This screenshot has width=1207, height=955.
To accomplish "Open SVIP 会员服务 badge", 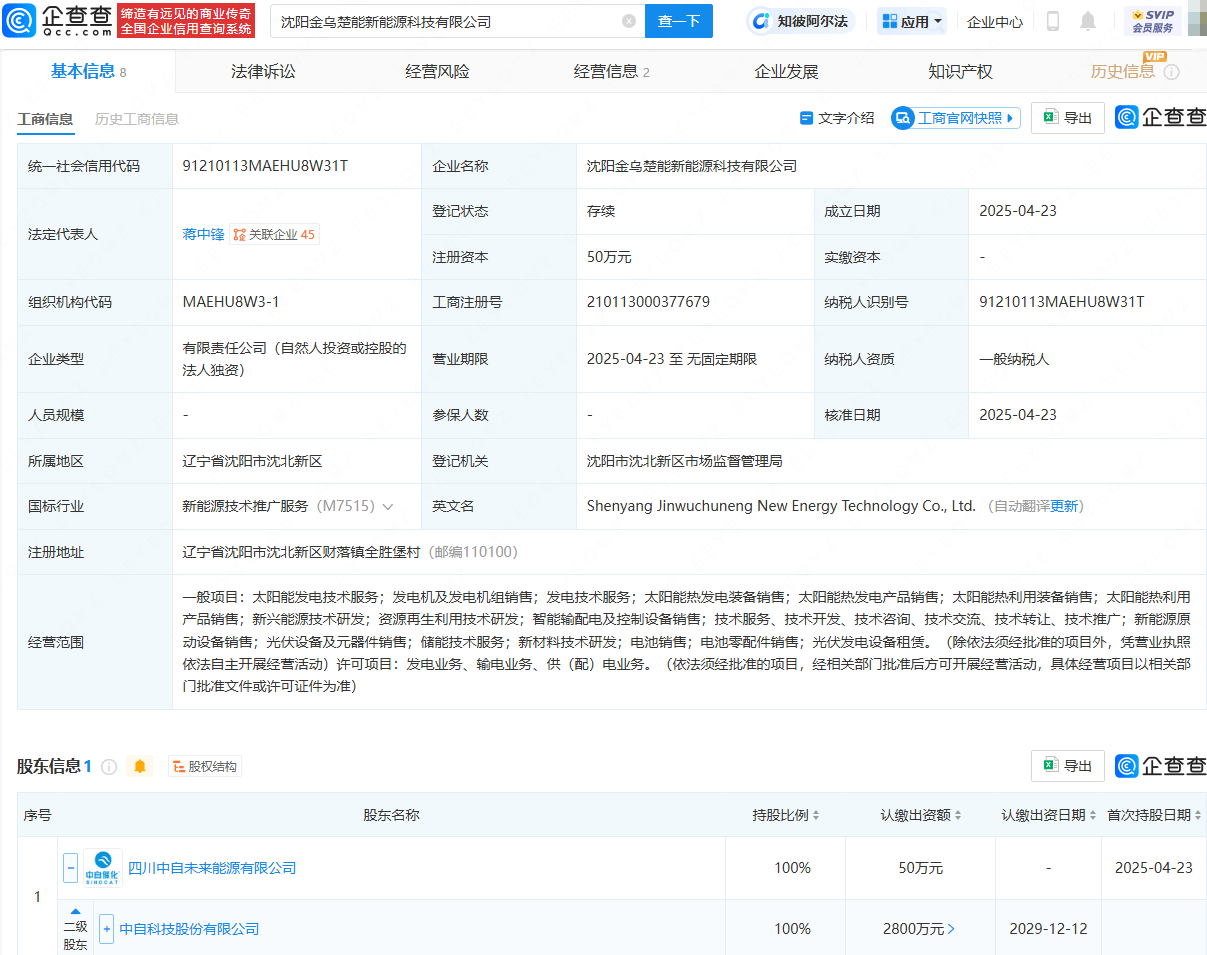I will pyautogui.click(x=1152, y=21).
